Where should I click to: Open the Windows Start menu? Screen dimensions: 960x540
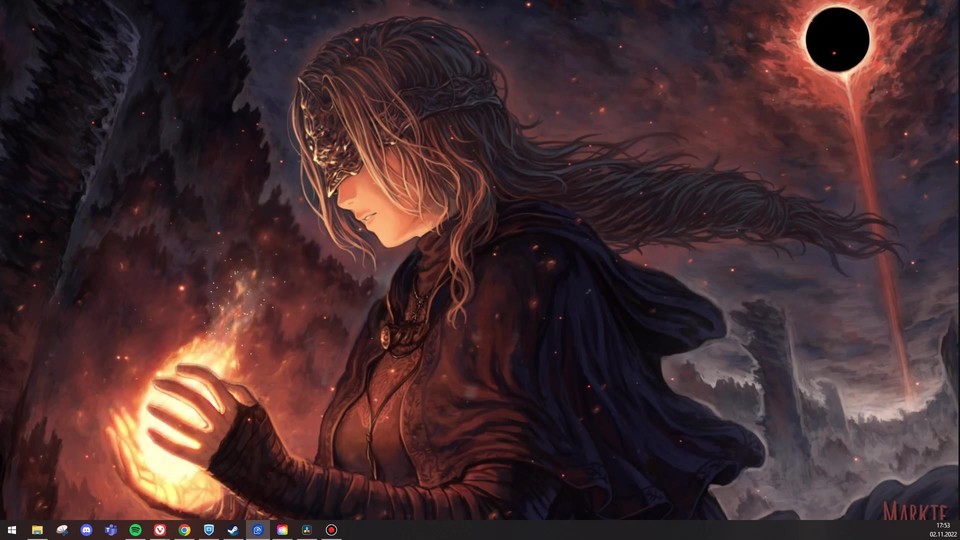click(12, 530)
